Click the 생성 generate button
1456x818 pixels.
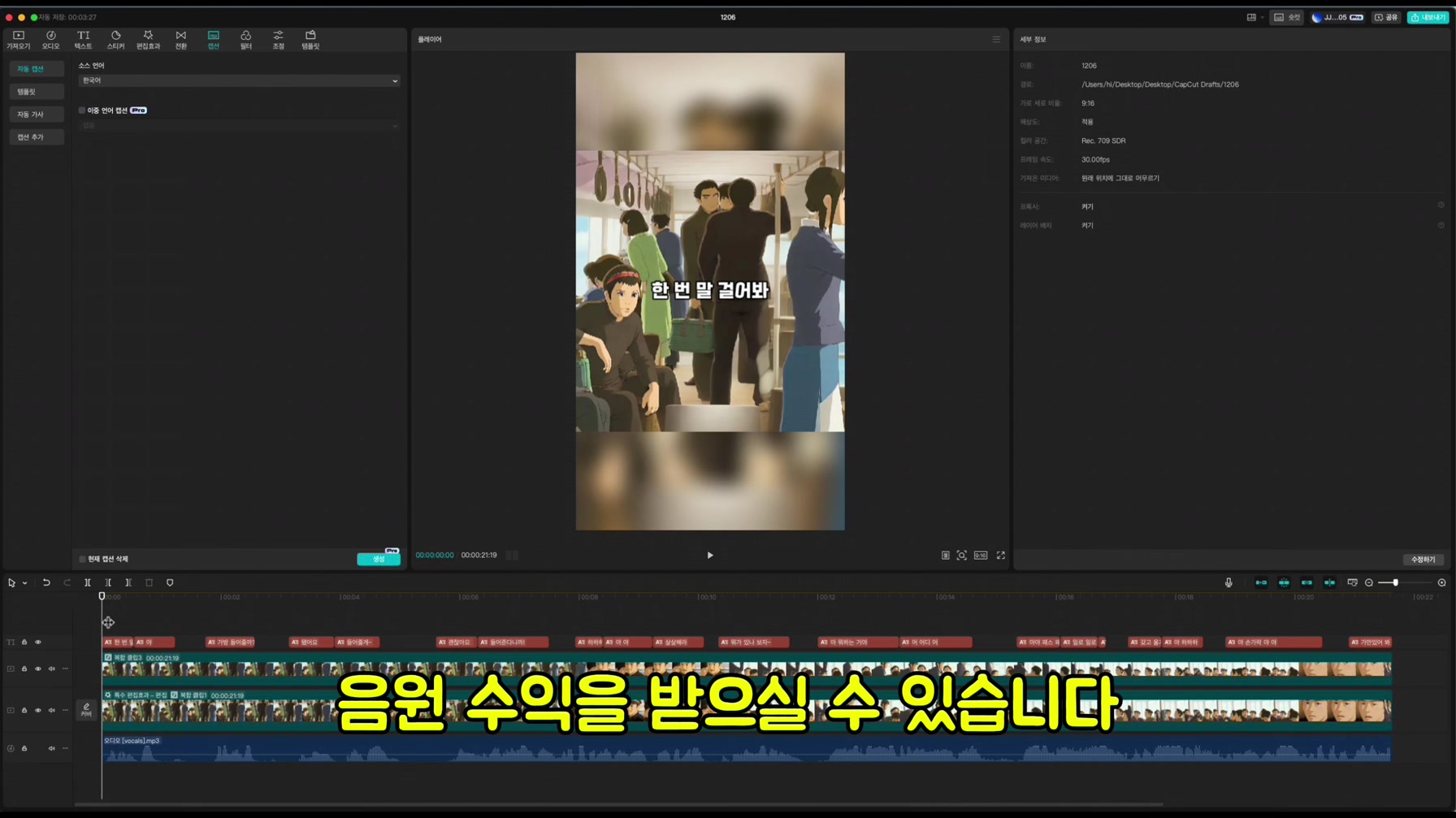379,559
